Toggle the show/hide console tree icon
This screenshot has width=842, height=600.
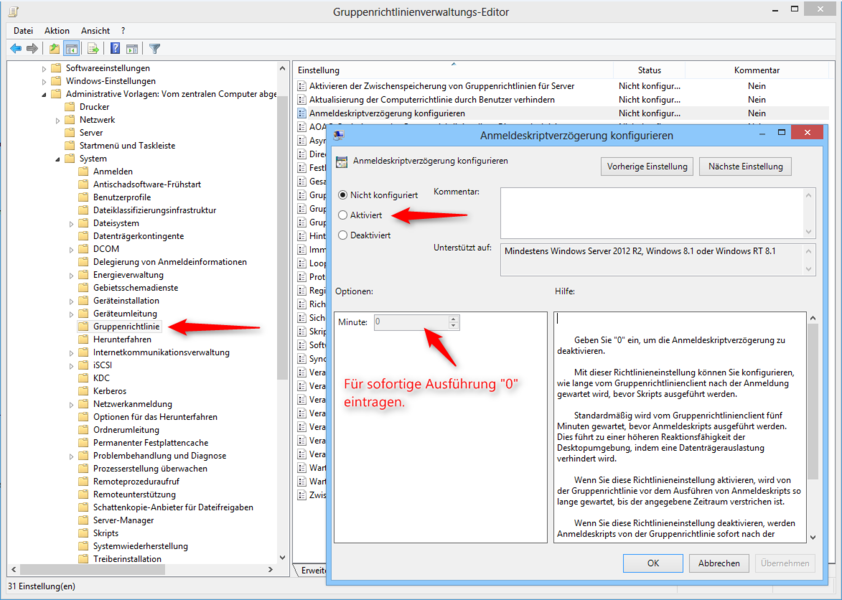point(72,48)
